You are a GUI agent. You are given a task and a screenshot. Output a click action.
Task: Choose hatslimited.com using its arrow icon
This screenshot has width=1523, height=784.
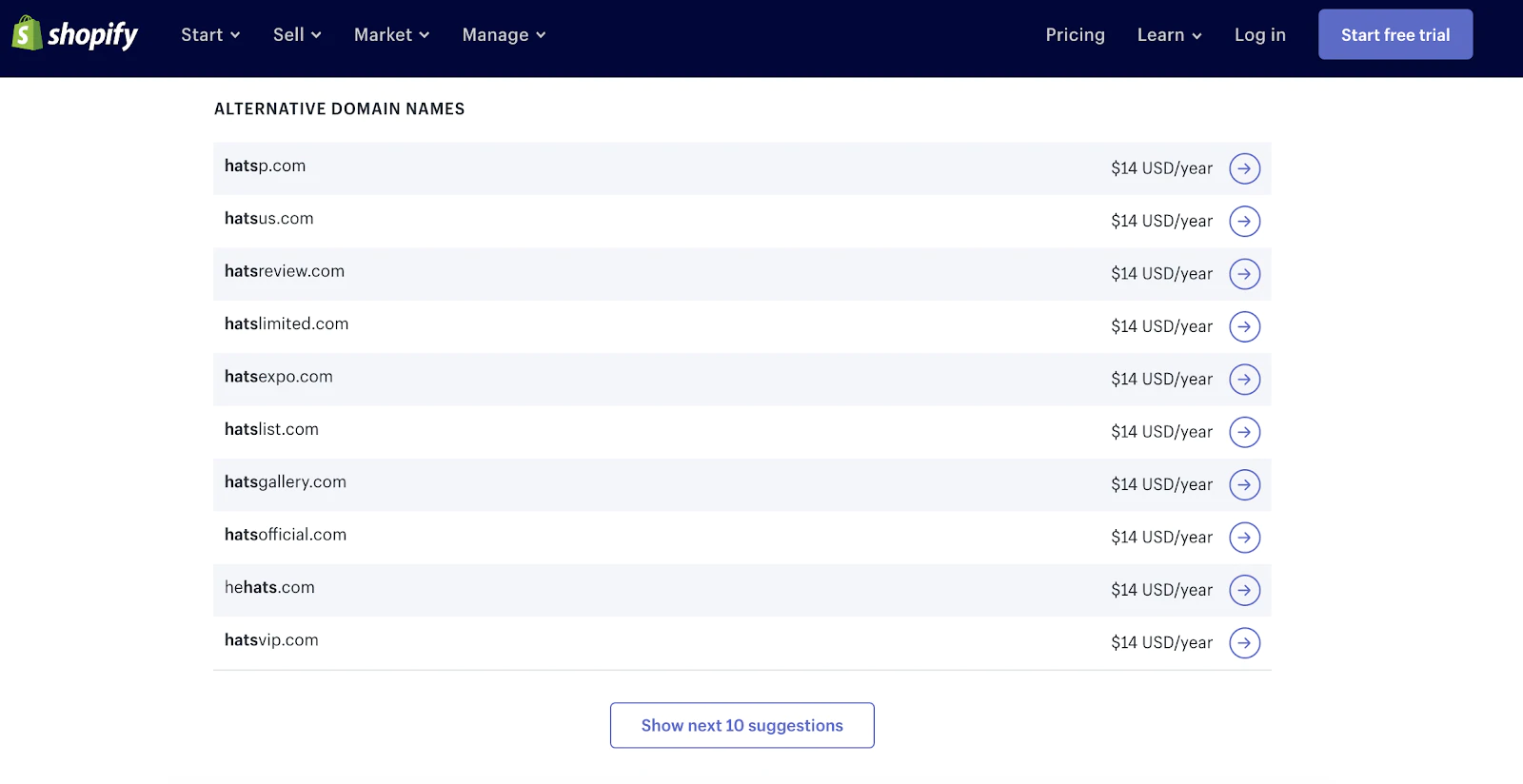click(1244, 327)
